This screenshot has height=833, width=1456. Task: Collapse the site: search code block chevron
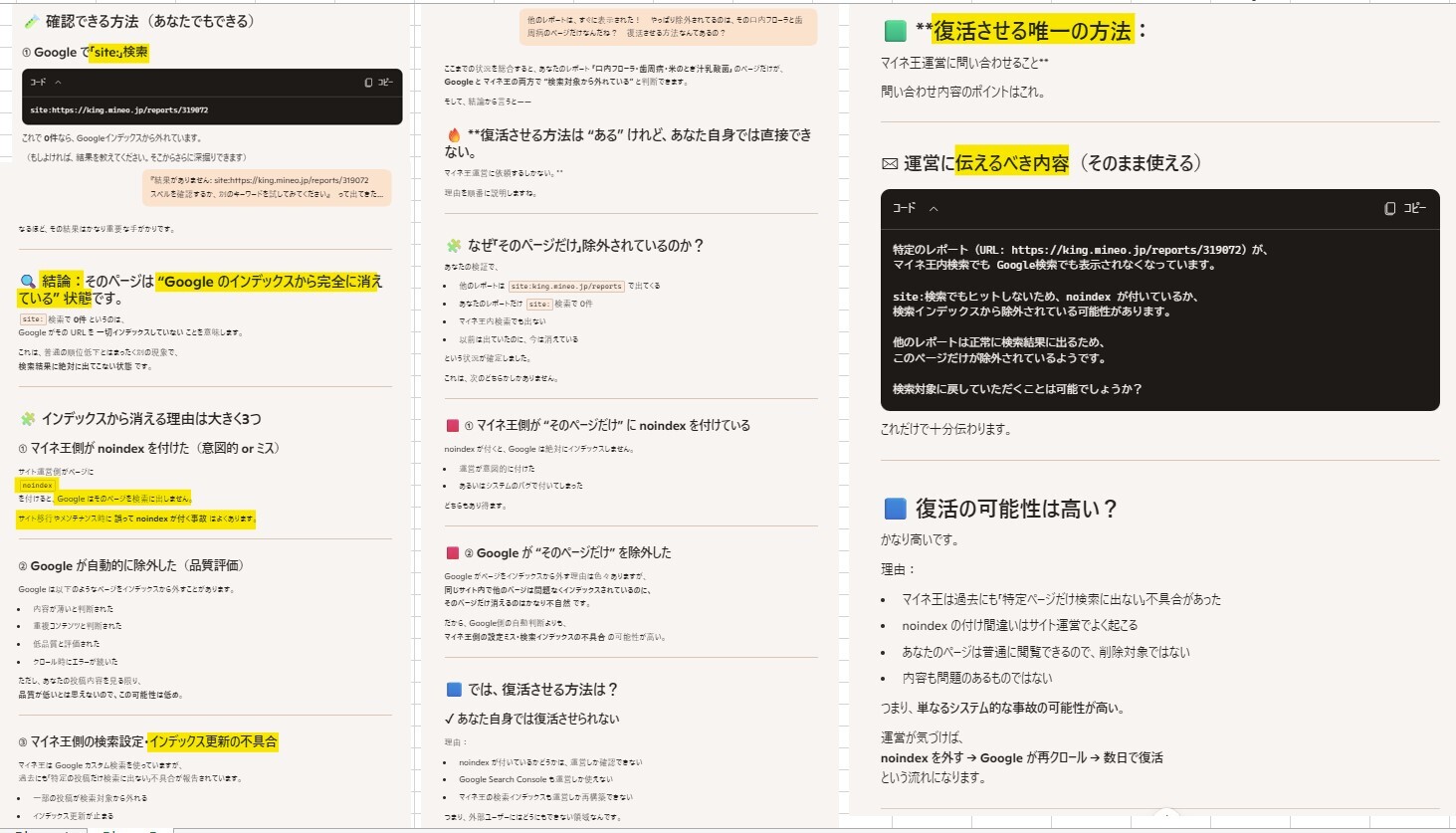coord(58,83)
